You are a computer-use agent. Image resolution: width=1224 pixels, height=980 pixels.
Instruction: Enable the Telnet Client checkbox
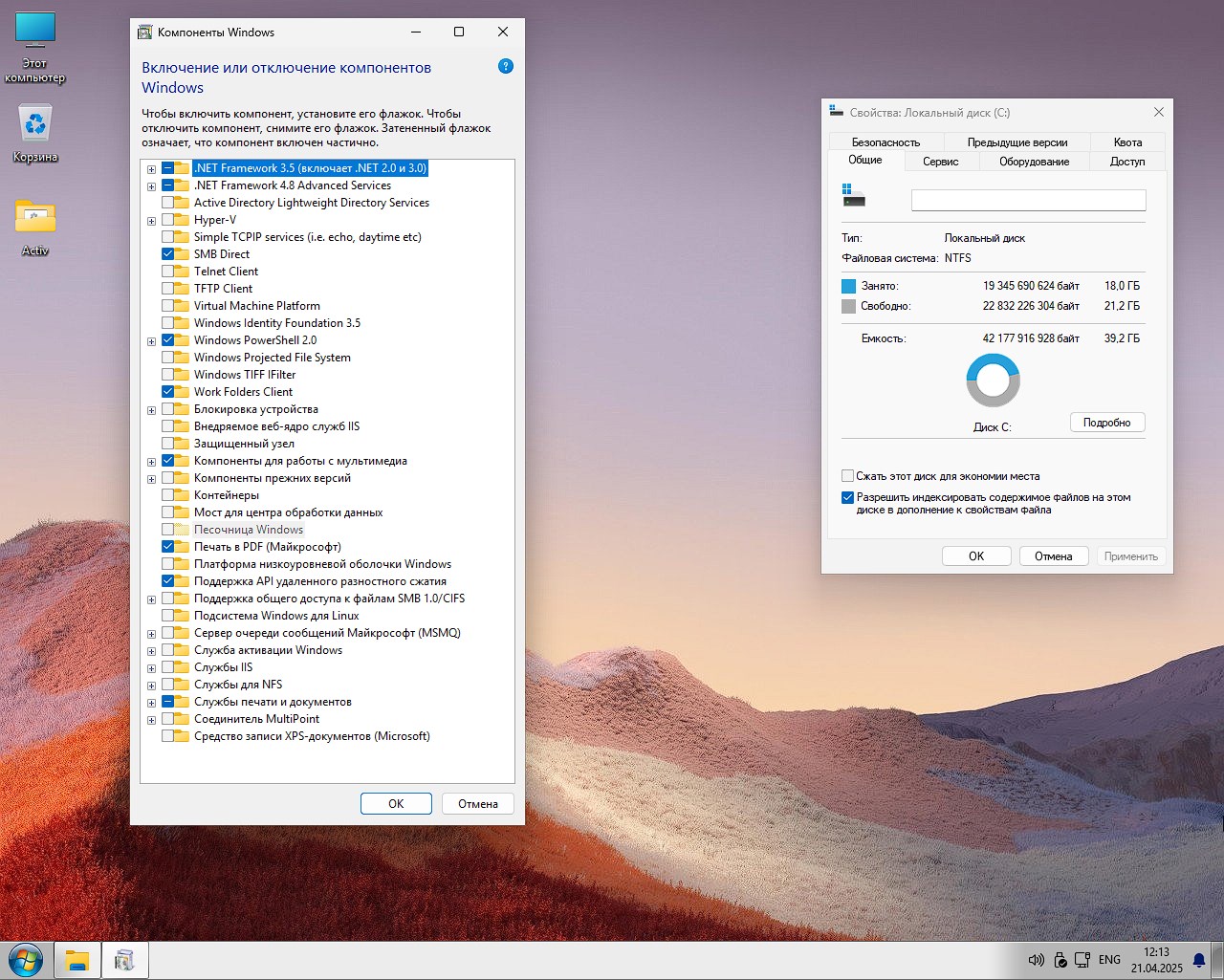168,272
